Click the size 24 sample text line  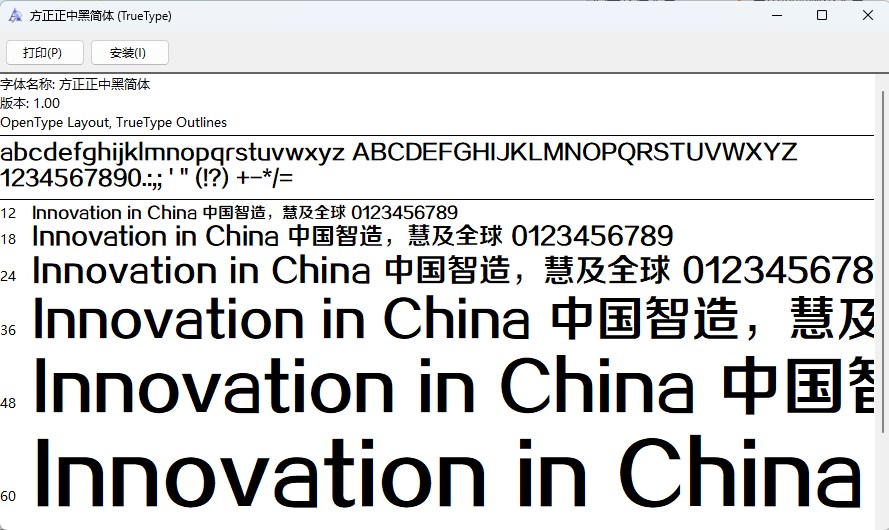[x=453, y=270]
